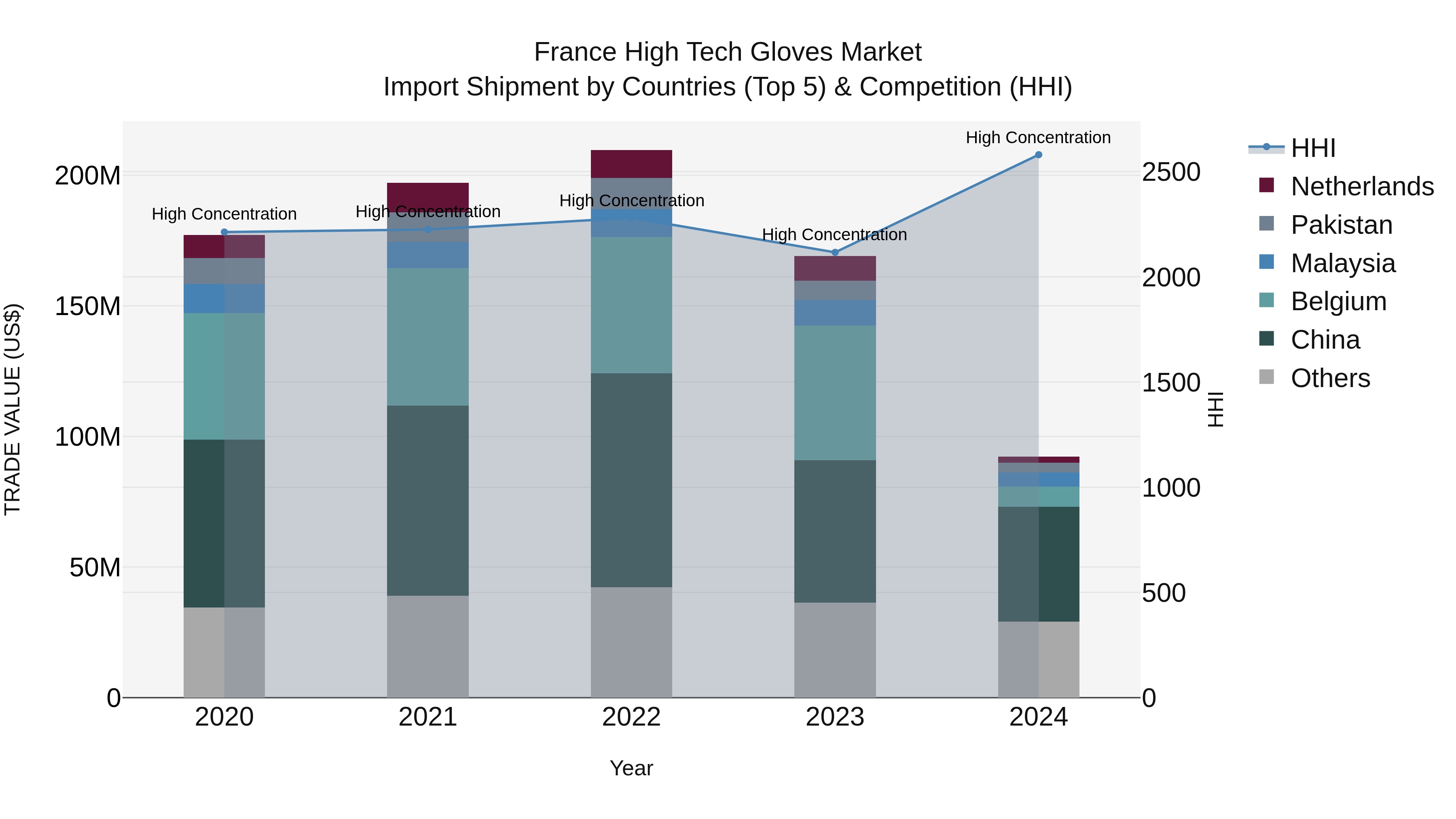Select the Belgium segment of 2022 bar
Viewport: 1456px width, 819px height.
click(x=631, y=305)
